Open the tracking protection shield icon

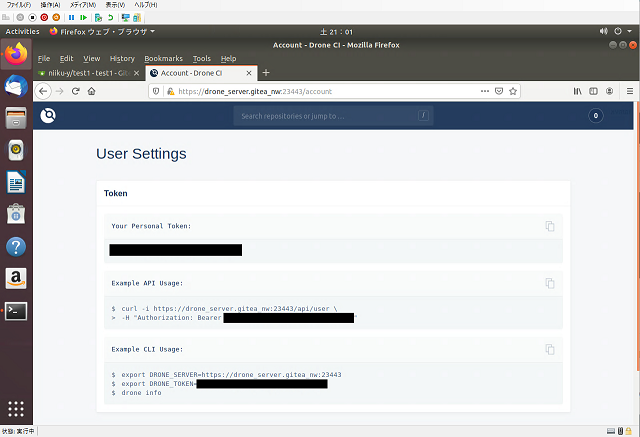pos(156,91)
